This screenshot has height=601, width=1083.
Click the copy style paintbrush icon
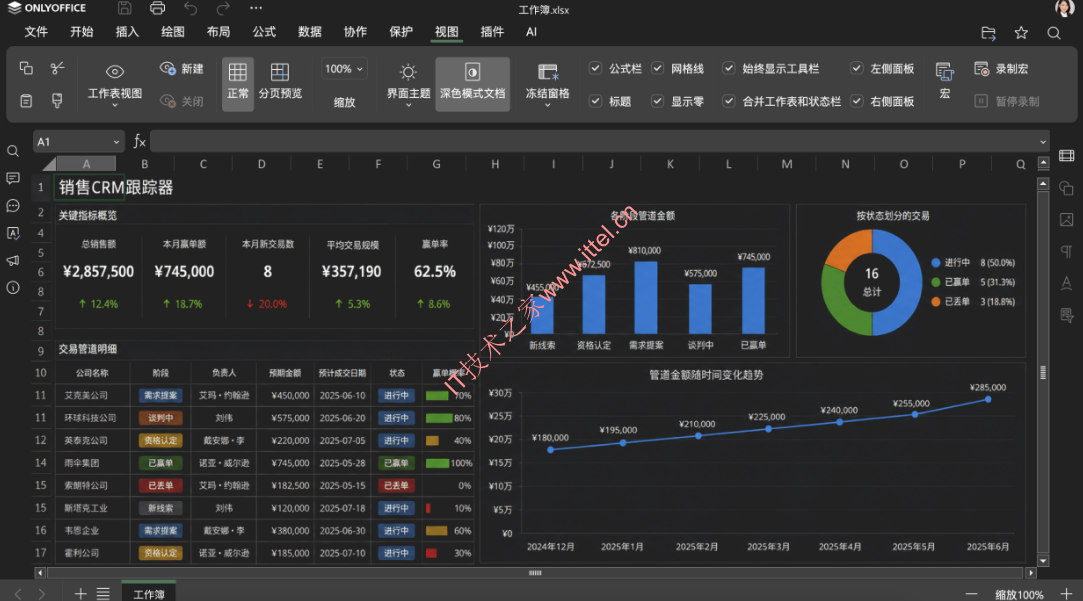[x=57, y=101]
